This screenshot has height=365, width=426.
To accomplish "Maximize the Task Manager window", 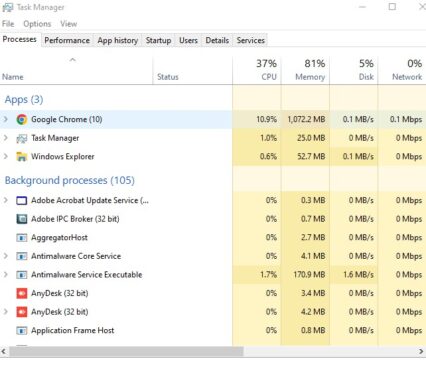I will point(392,7).
